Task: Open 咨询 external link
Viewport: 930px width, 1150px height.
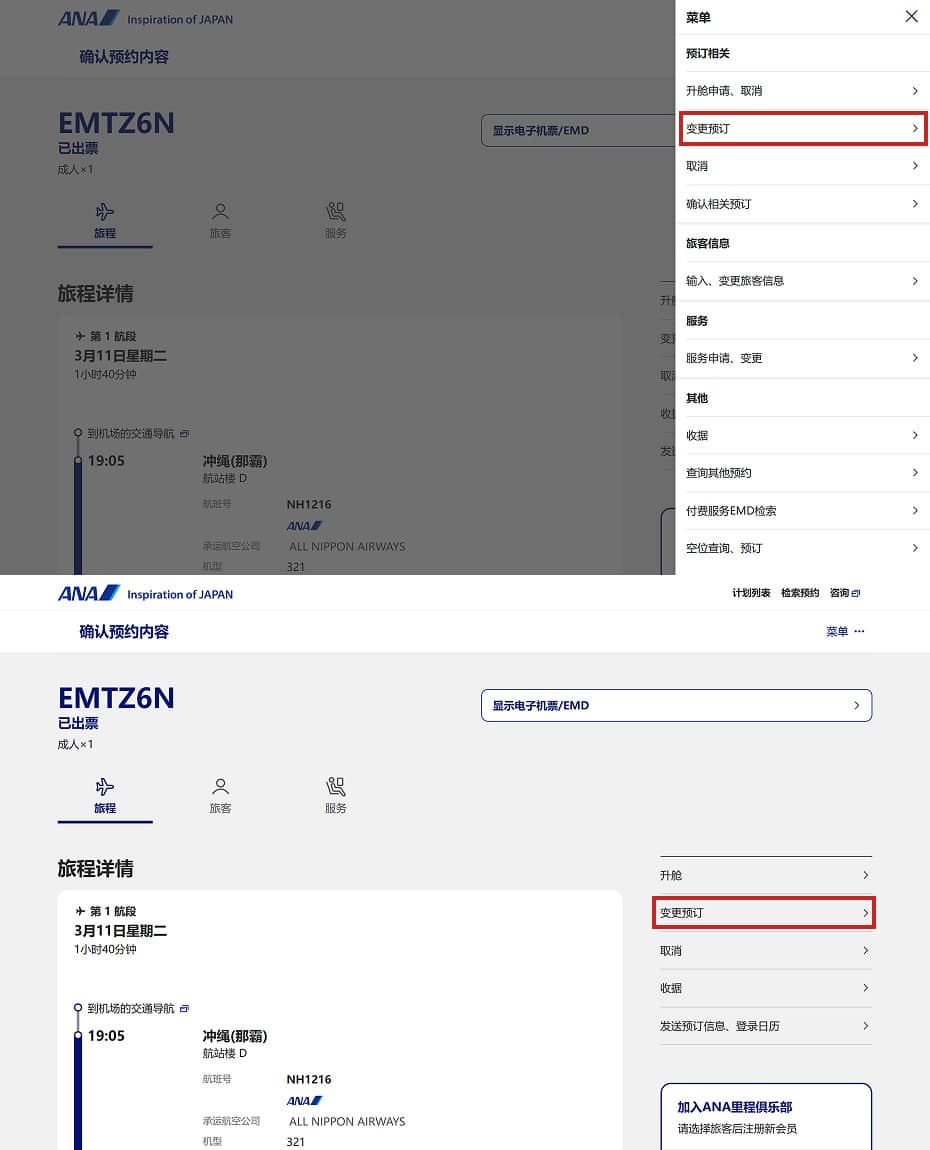Action: click(x=844, y=593)
